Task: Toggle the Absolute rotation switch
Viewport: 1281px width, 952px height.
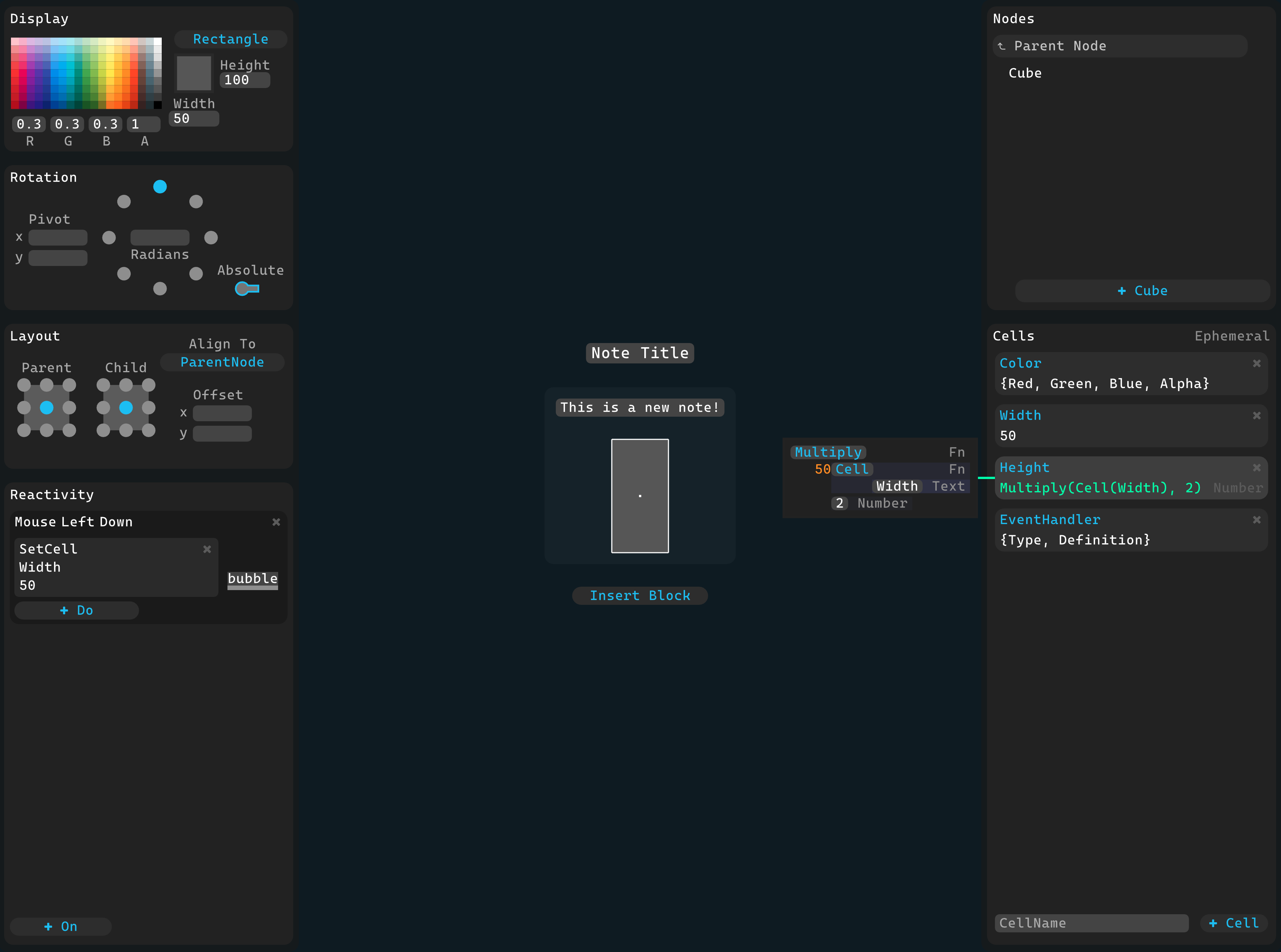Action: [247, 289]
